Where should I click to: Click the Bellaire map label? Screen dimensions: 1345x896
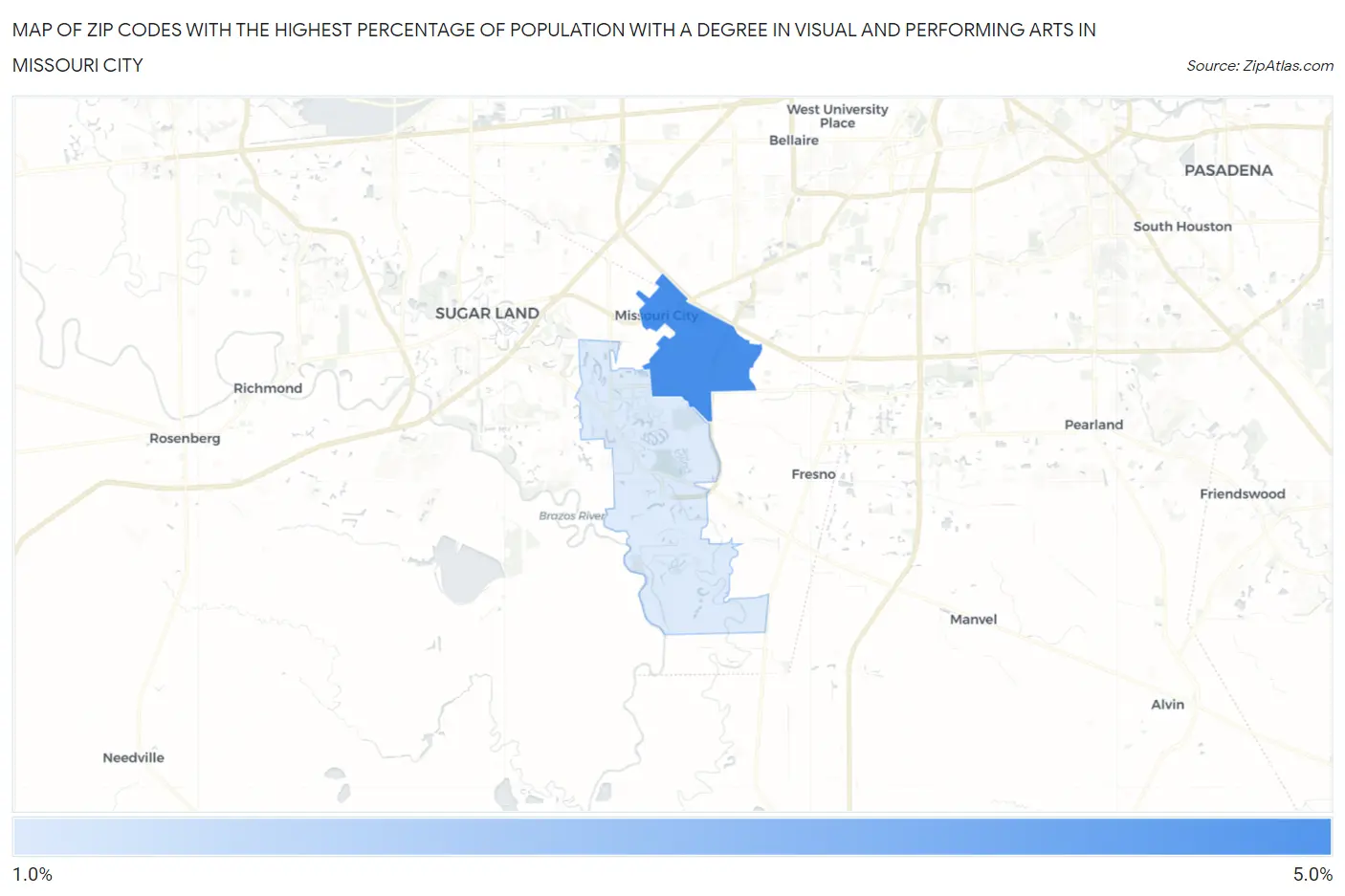(794, 140)
